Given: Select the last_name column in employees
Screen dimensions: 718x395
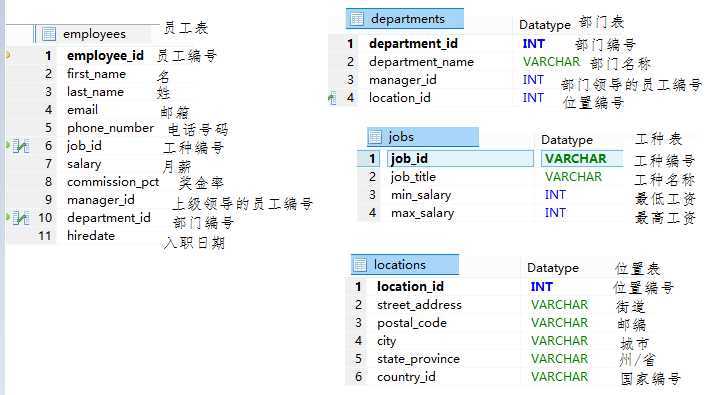Looking at the screenshot, I should click(x=95, y=92).
